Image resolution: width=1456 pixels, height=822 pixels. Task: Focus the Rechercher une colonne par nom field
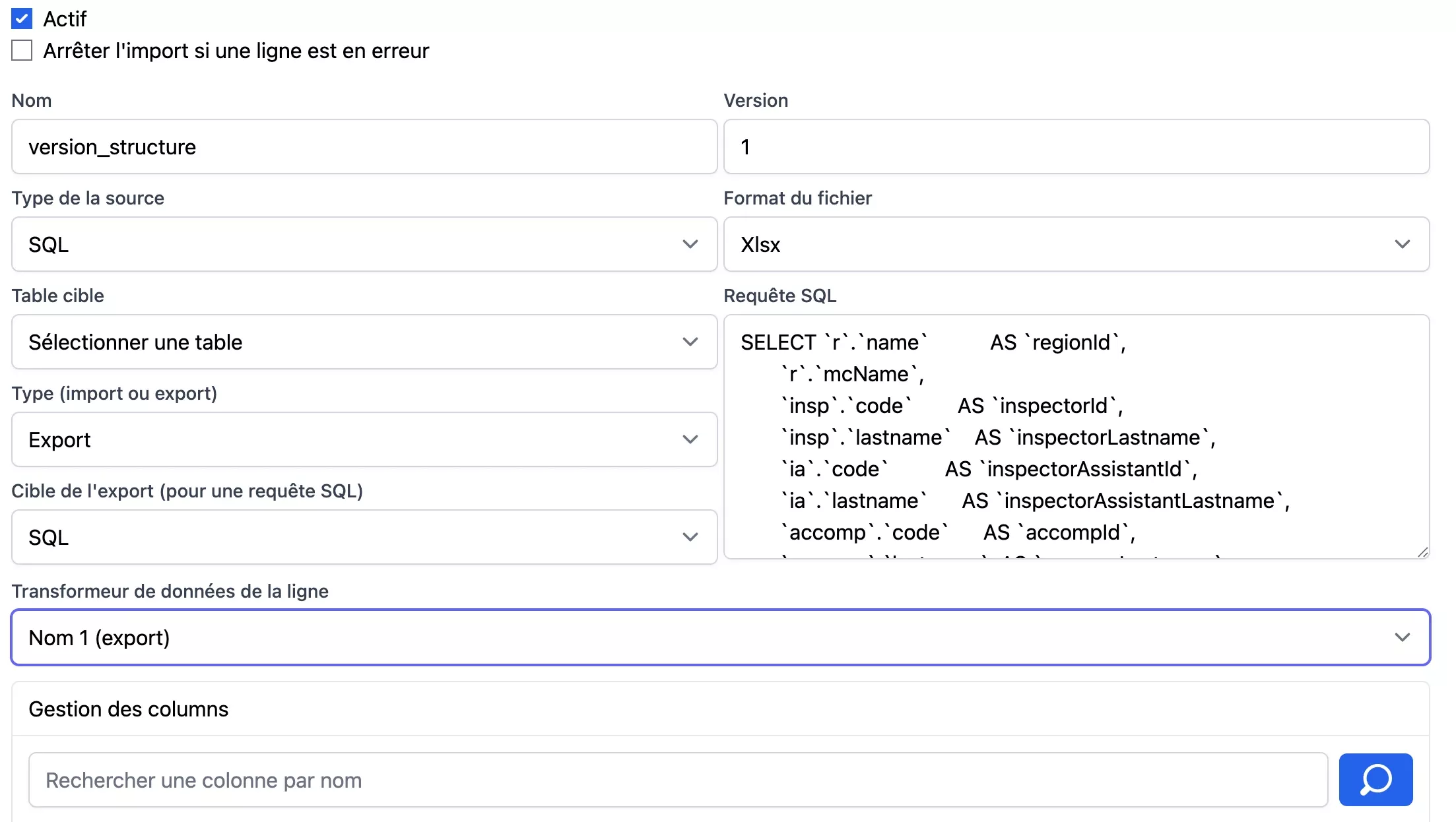pos(678,780)
